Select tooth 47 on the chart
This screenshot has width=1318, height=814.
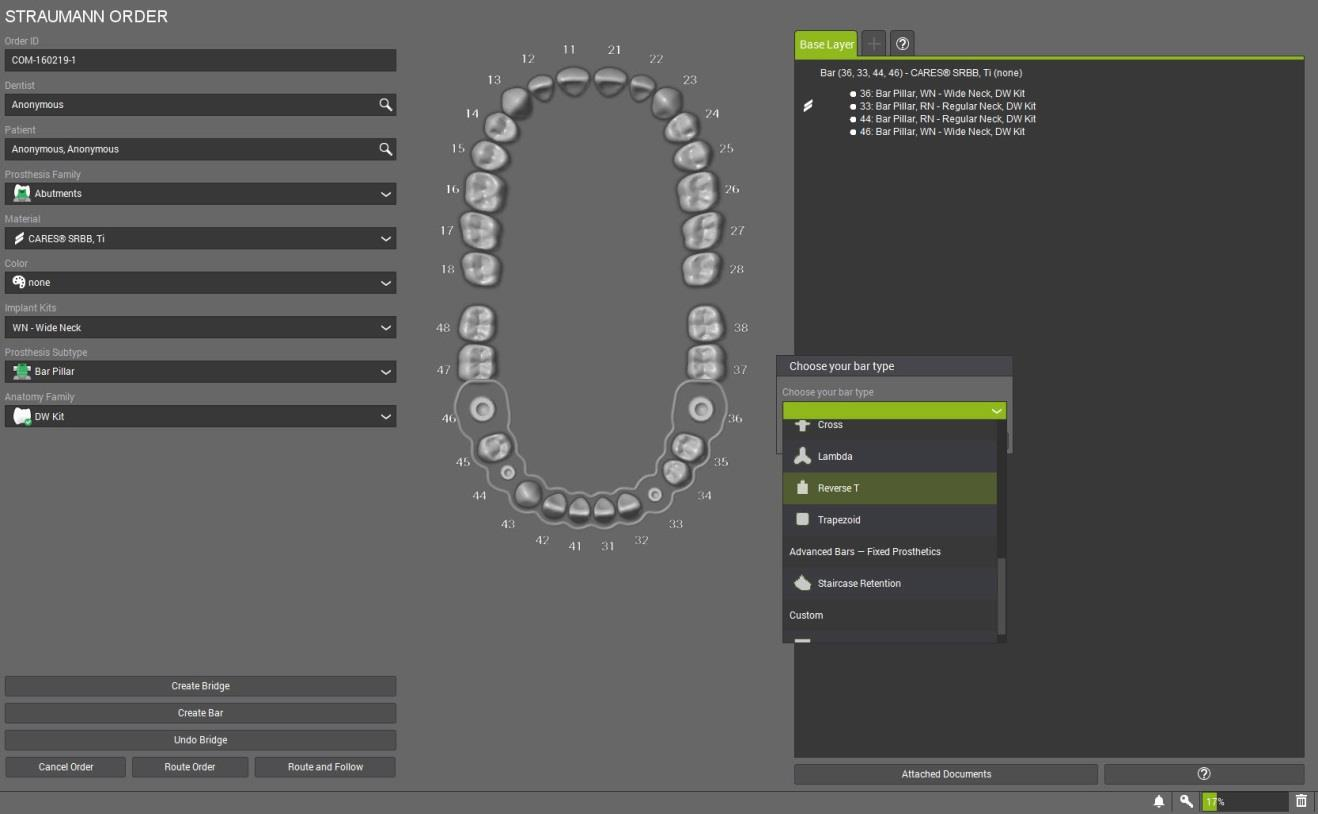click(477, 363)
